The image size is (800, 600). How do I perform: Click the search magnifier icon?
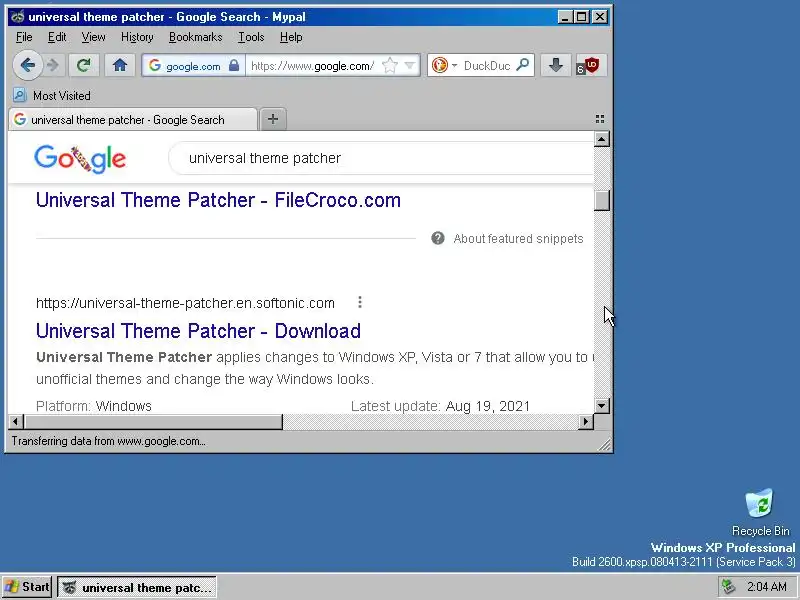point(523,65)
